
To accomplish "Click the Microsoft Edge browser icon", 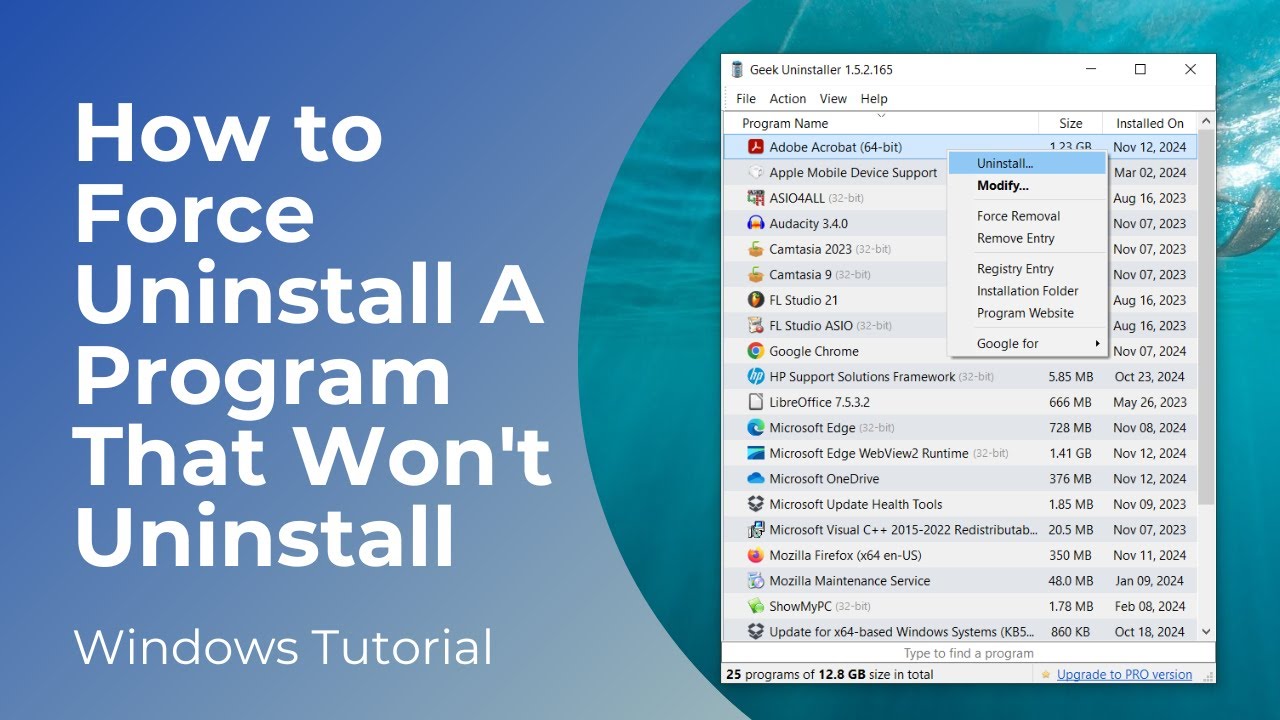I will (756, 428).
